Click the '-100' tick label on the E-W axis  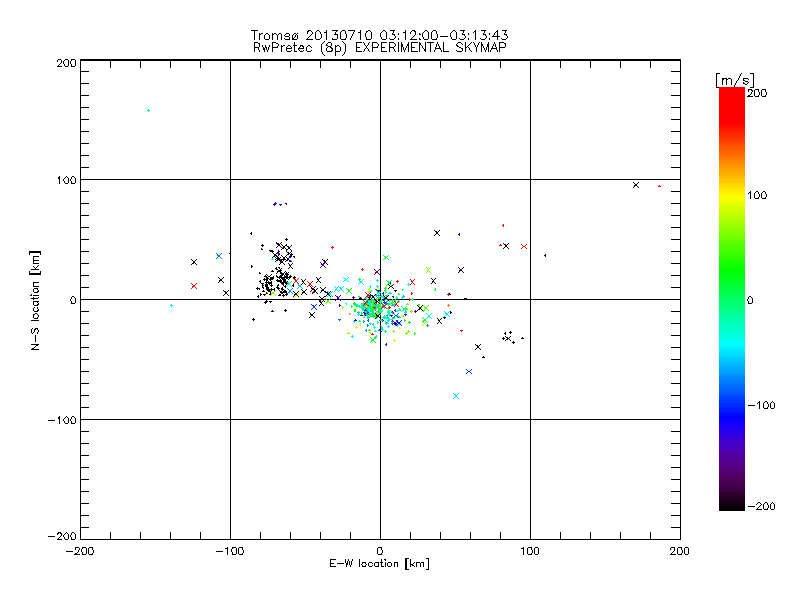[x=230, y=552]
